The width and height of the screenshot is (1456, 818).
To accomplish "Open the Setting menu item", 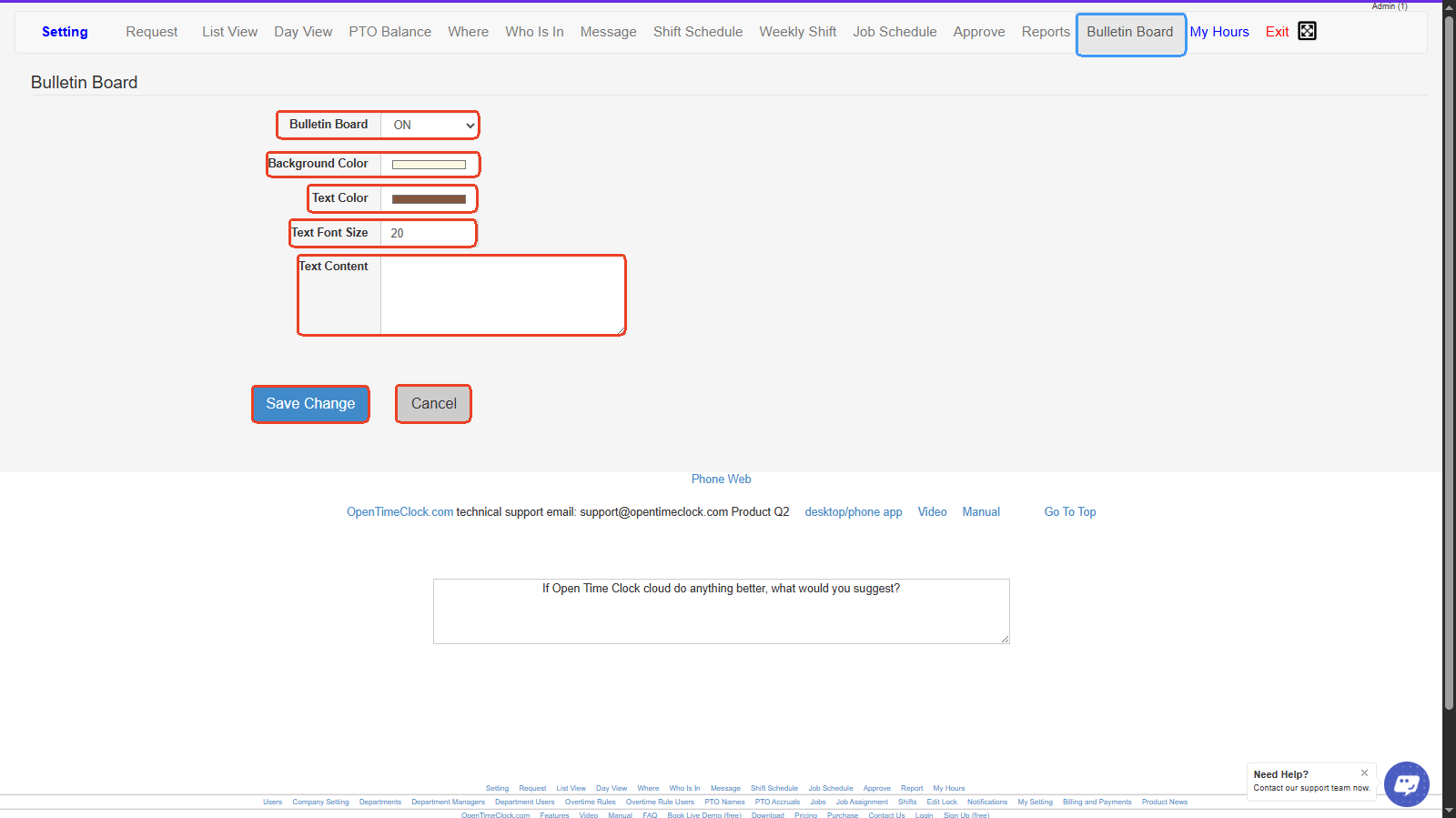I will coord(65,32).
